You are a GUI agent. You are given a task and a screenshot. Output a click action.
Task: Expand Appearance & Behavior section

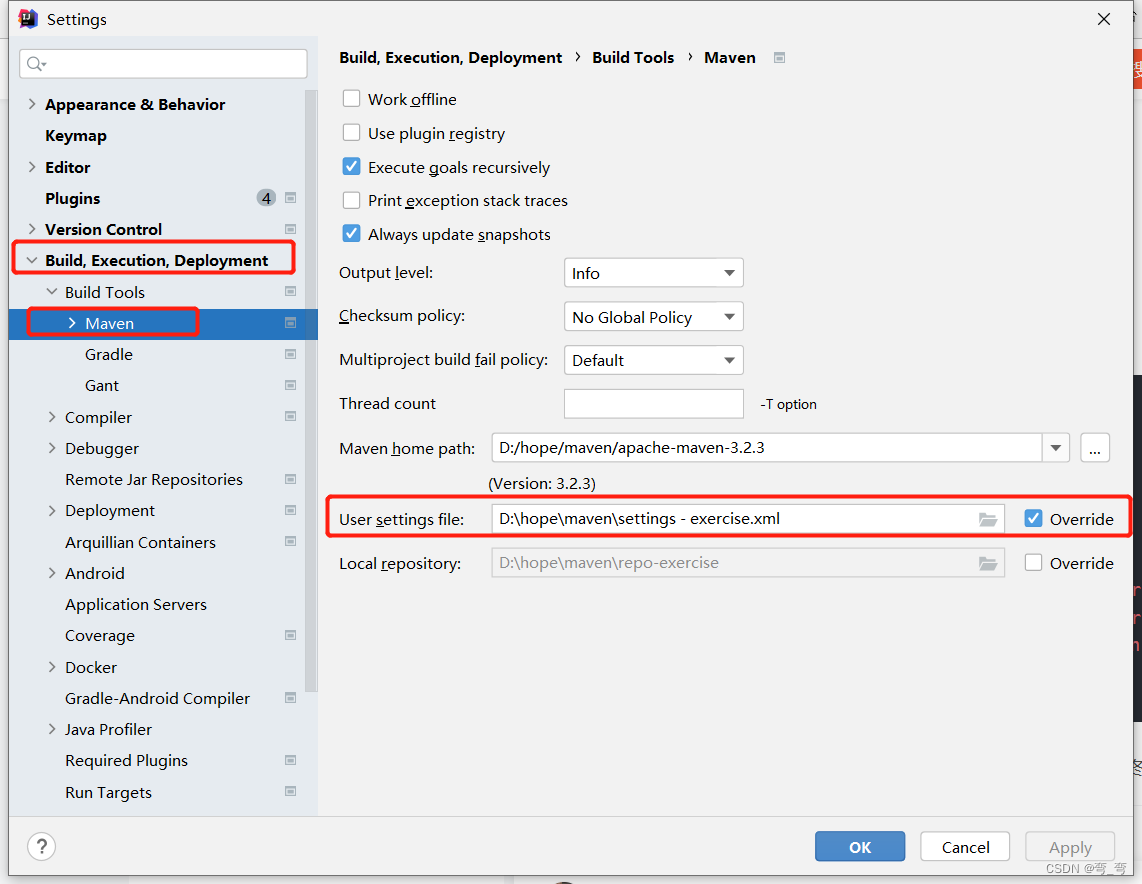pyautogui.click(x=31, y=104)
